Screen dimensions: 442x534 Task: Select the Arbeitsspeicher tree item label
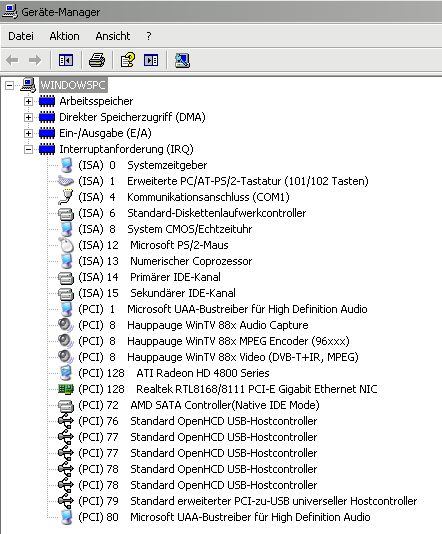[x=96, y=101]
